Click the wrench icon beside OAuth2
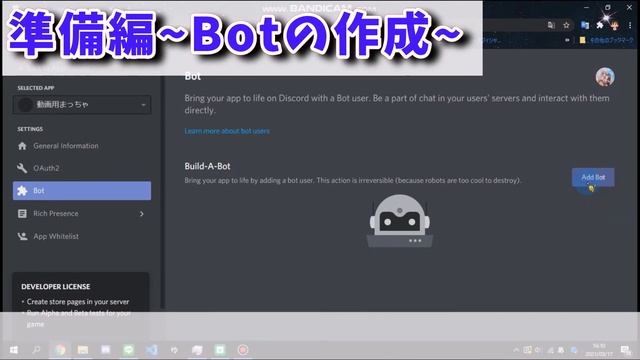Image resolution: width=640 pixels, height=360 pixels. (x=22, y=168)
